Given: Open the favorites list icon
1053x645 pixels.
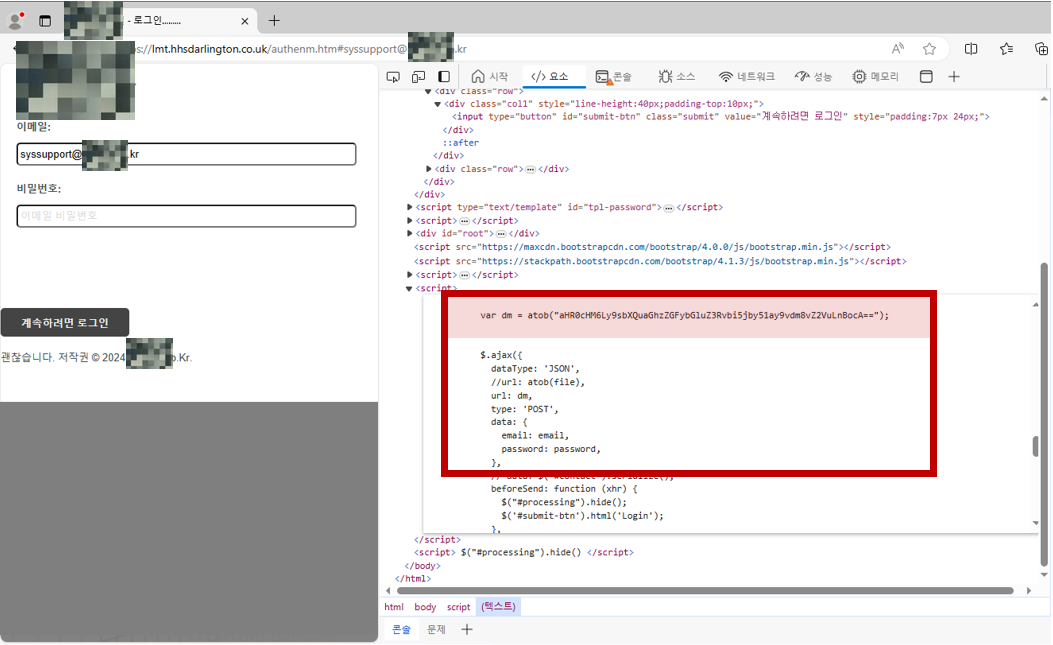Looking at the screenshot, I should 1006,48.
